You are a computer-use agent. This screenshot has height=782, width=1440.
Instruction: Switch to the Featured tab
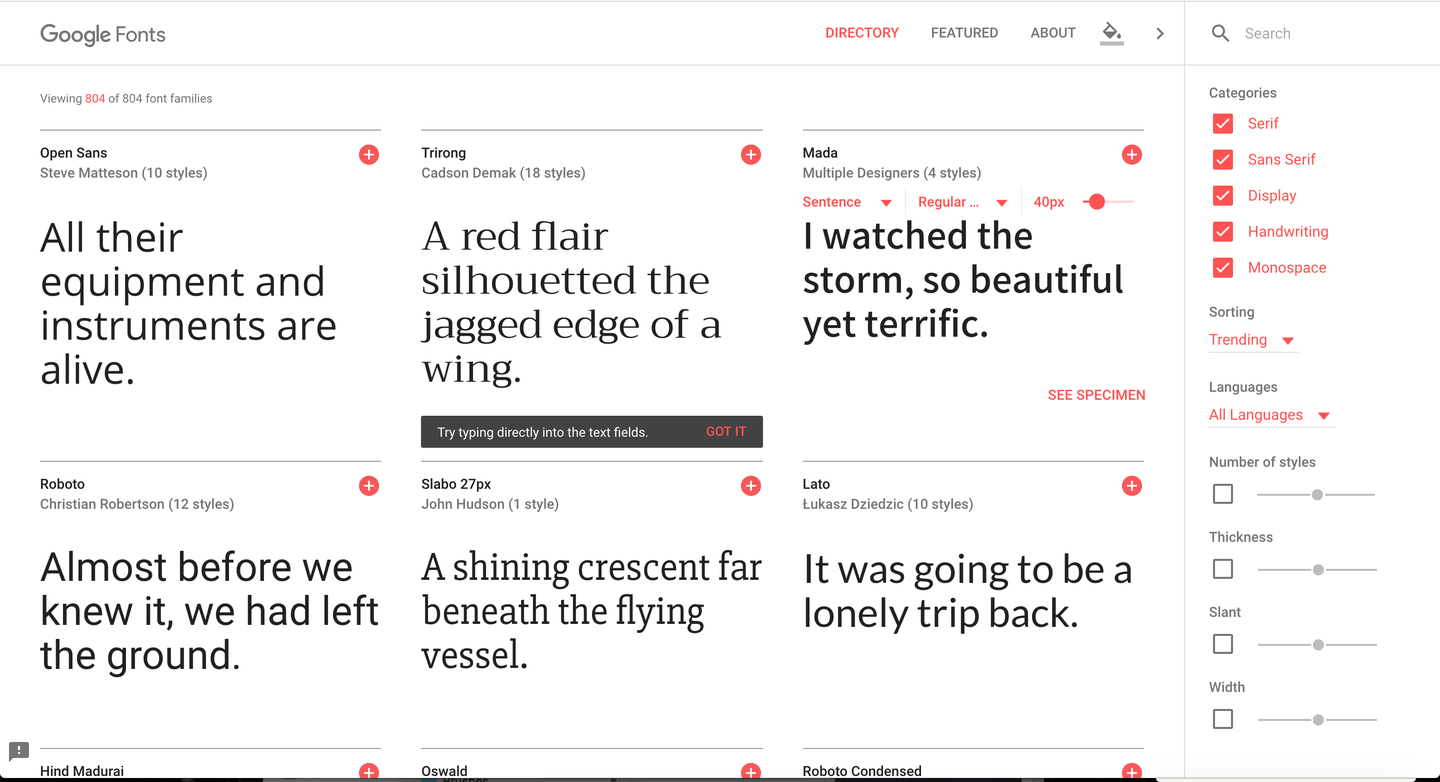click(964, 33)
